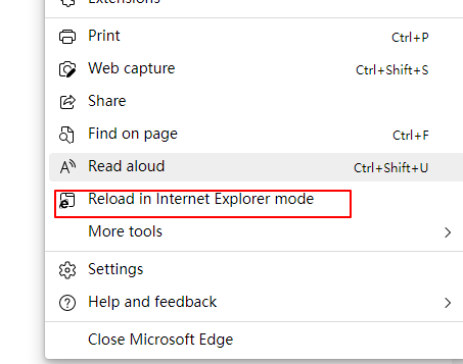Expand the More tools submenu arrow
Image resolution: width=463 pixels, height=364 pixels.
pos(448,232)
